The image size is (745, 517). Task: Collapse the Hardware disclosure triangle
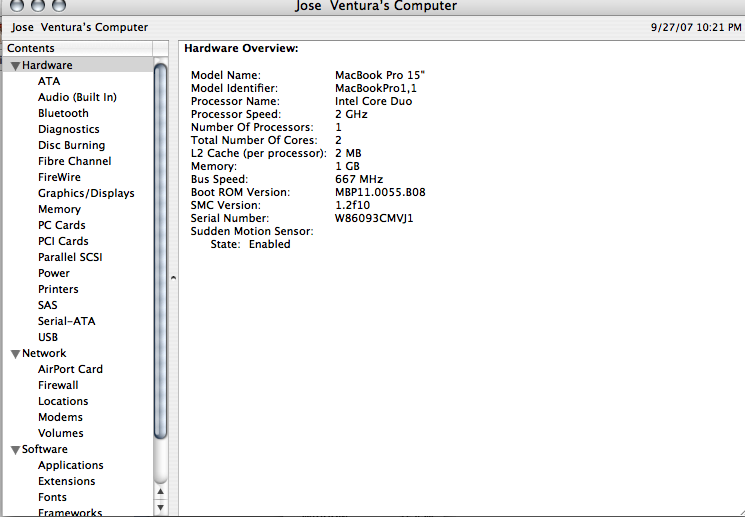pos(15,66)
